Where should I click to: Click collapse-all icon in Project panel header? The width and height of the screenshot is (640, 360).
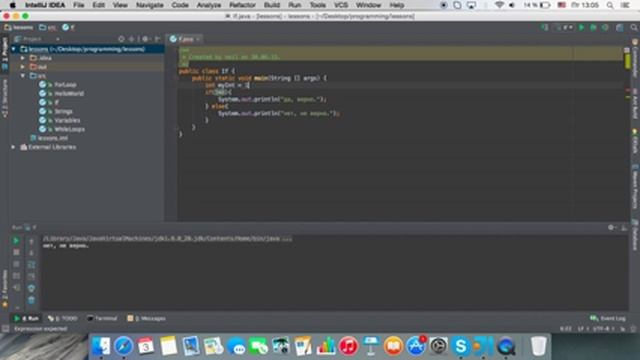point(131,39)
